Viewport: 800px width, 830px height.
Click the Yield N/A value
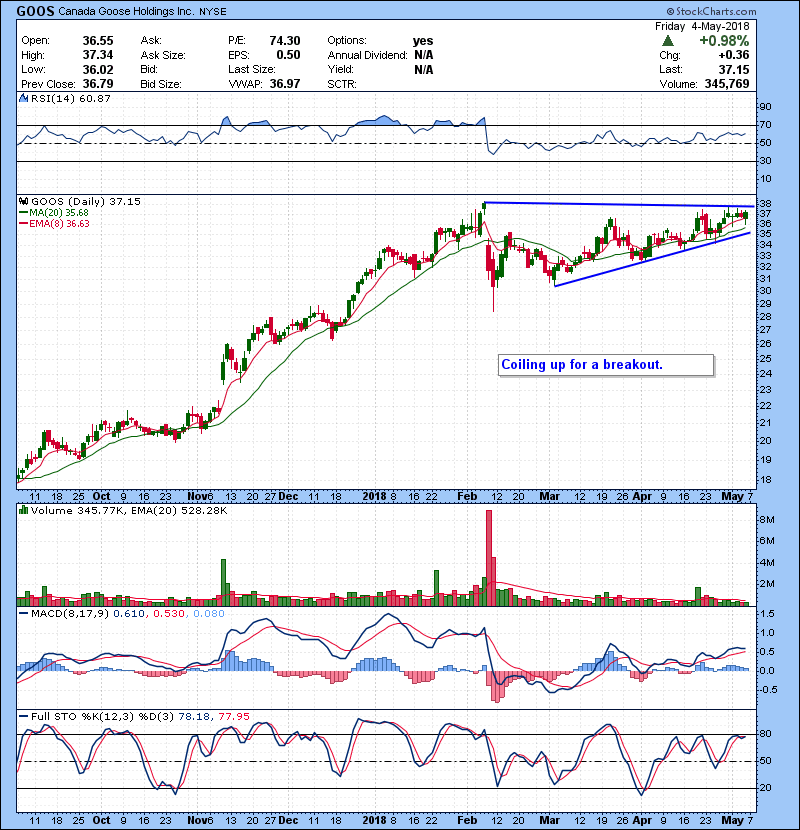(424, 69)
